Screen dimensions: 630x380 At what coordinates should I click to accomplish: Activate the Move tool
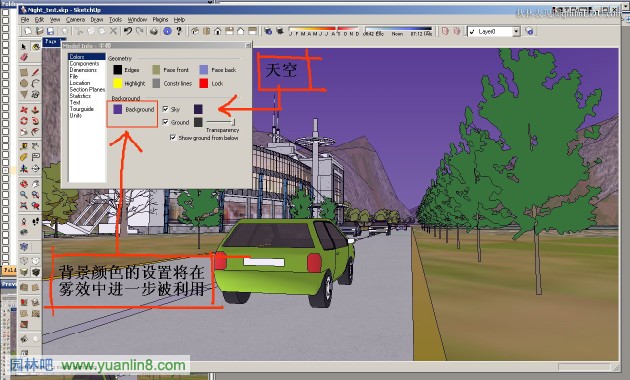tap(24, 109)
